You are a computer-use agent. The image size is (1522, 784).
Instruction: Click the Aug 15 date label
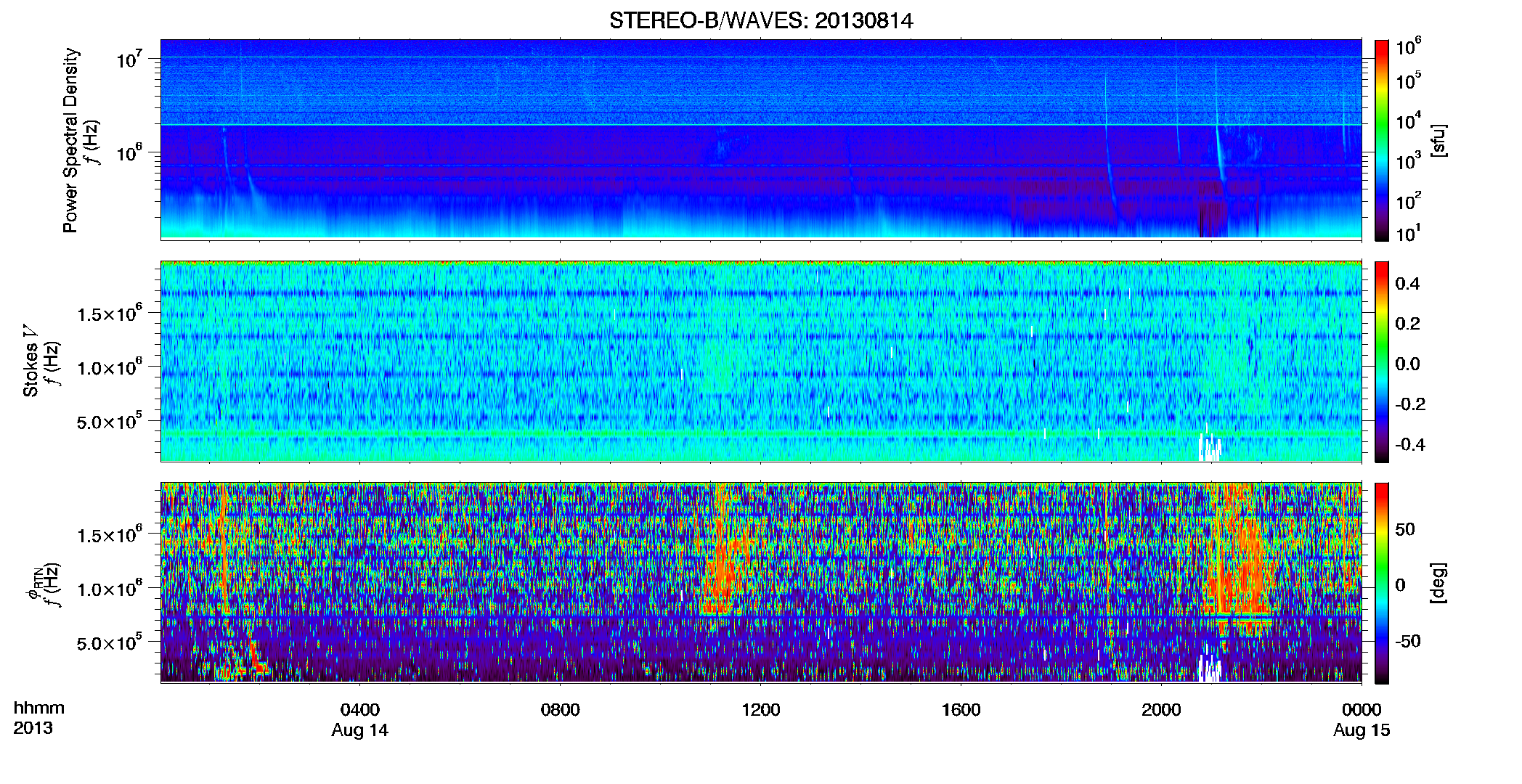1362,730
